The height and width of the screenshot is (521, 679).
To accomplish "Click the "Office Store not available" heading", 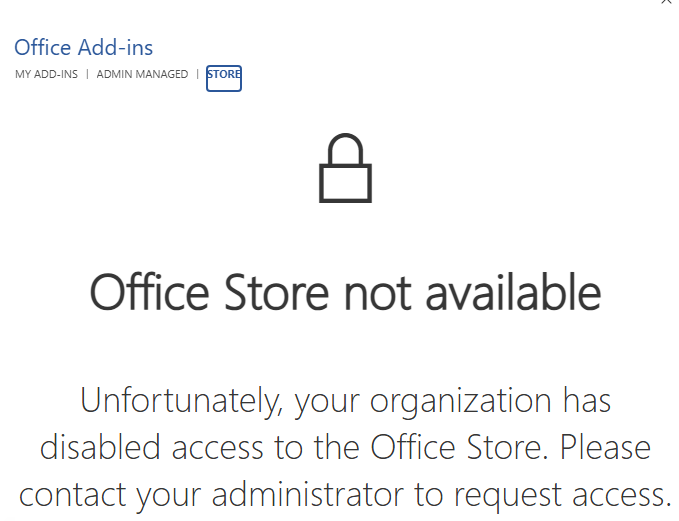I will pyautogui.click(x=345, y=292).
